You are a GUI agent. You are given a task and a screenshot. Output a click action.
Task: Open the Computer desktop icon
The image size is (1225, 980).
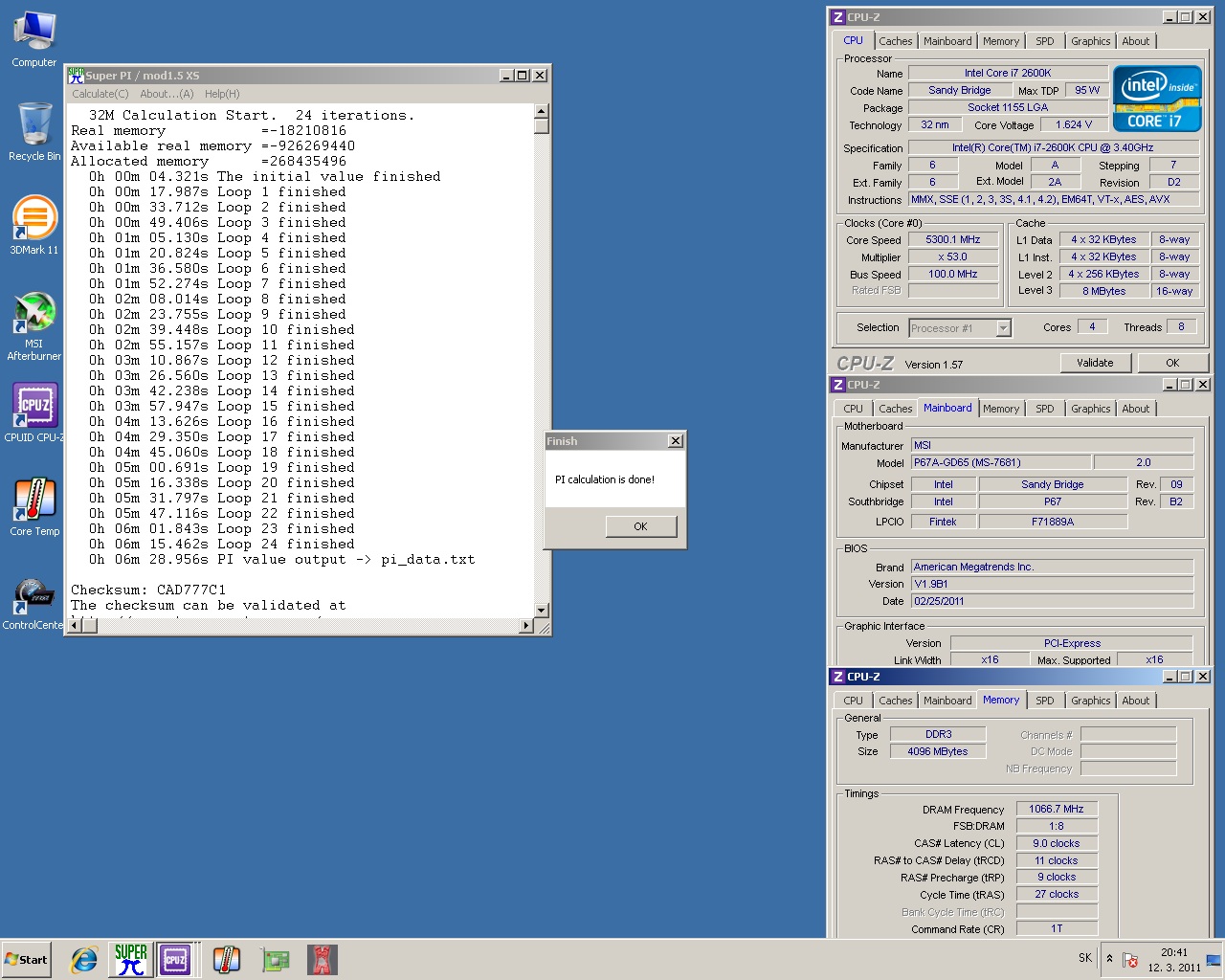pyautogui.click(x=34, y=38)
